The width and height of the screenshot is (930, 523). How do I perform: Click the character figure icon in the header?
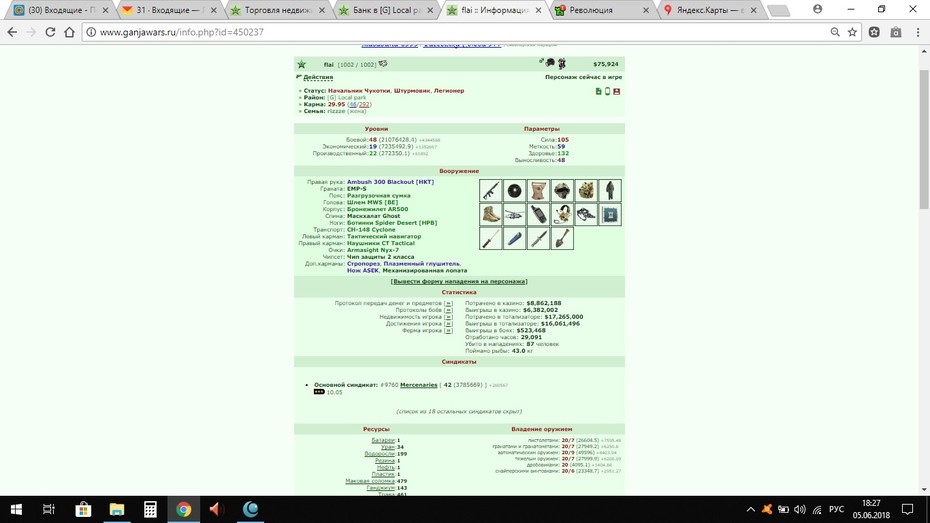[x=561, y=63]
